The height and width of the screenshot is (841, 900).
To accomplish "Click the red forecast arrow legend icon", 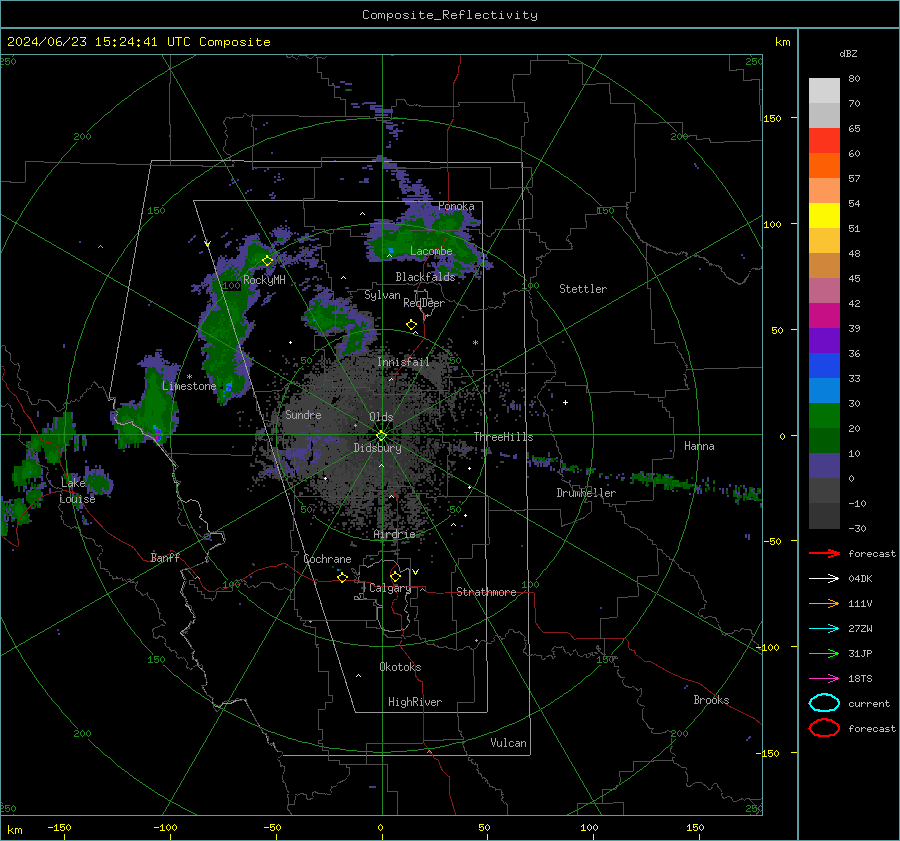I will 824,553.
